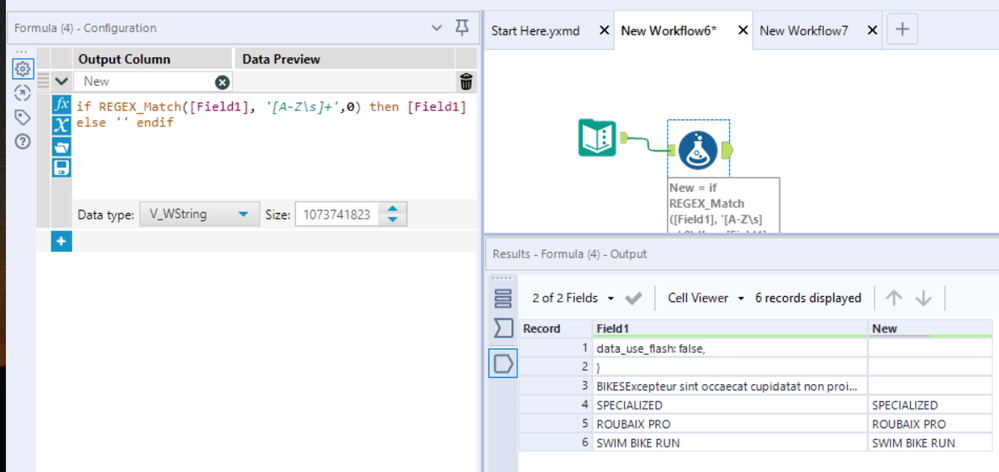Image resolution: width=999 pixels, height=472 pixels.
Task: Collapse the New expression chevron
Action: pos(62,81)
